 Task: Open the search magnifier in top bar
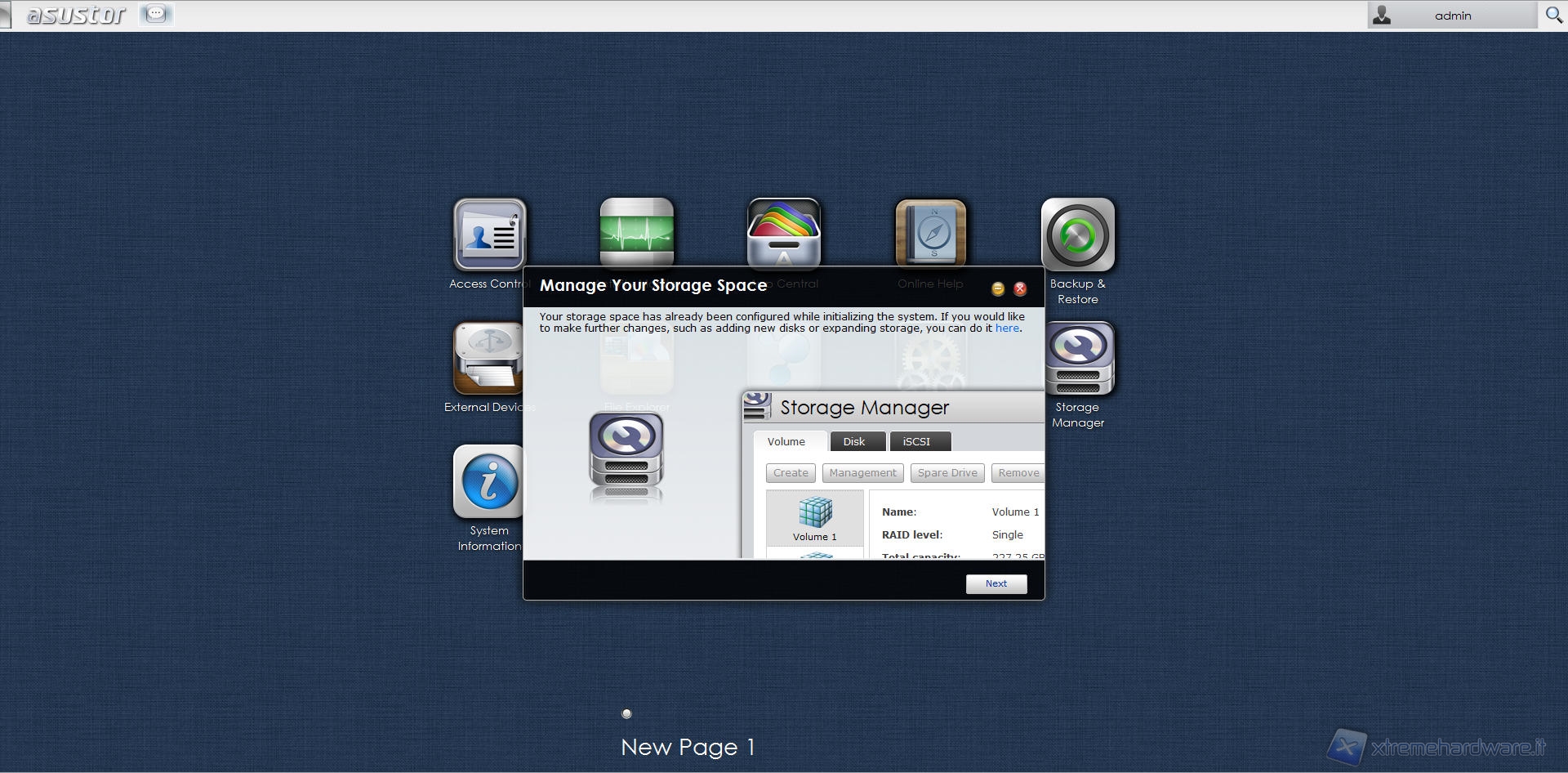pos(1553,15)
